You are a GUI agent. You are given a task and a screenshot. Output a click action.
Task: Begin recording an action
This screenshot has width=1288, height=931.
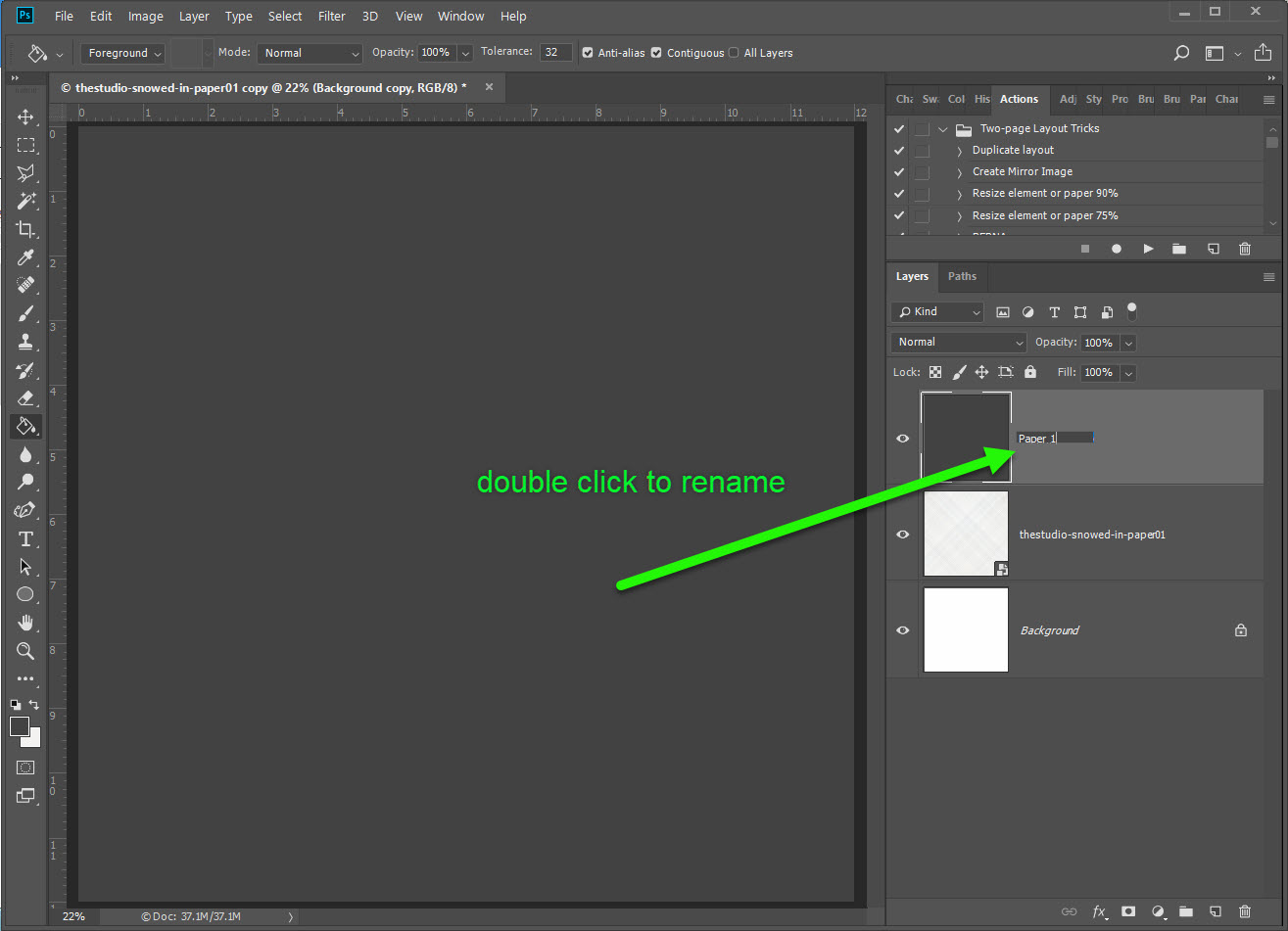click(1117, 250)
